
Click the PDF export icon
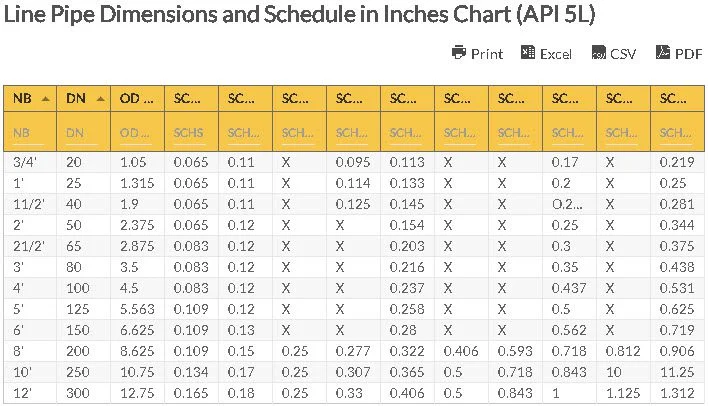tap(662, 53)
